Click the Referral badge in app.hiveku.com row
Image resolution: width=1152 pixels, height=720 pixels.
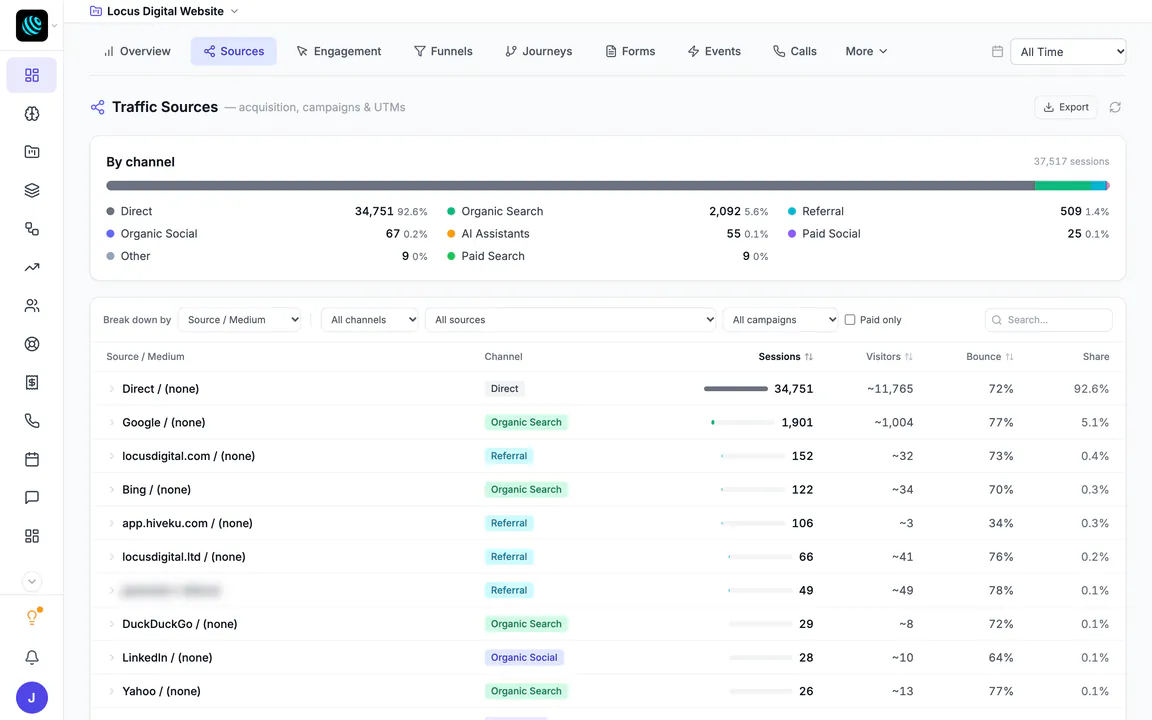tap(508, 523)
